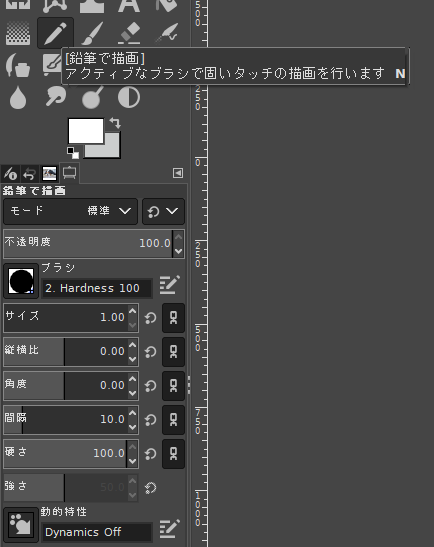Click the white foreground color swatch
This screenshot has width=434, height=547.
pyautogui.click(x=85, y=130)
